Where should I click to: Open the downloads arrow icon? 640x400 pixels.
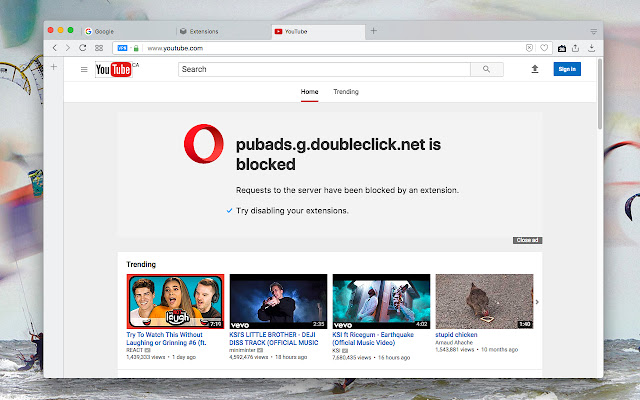tap(591, 48)
